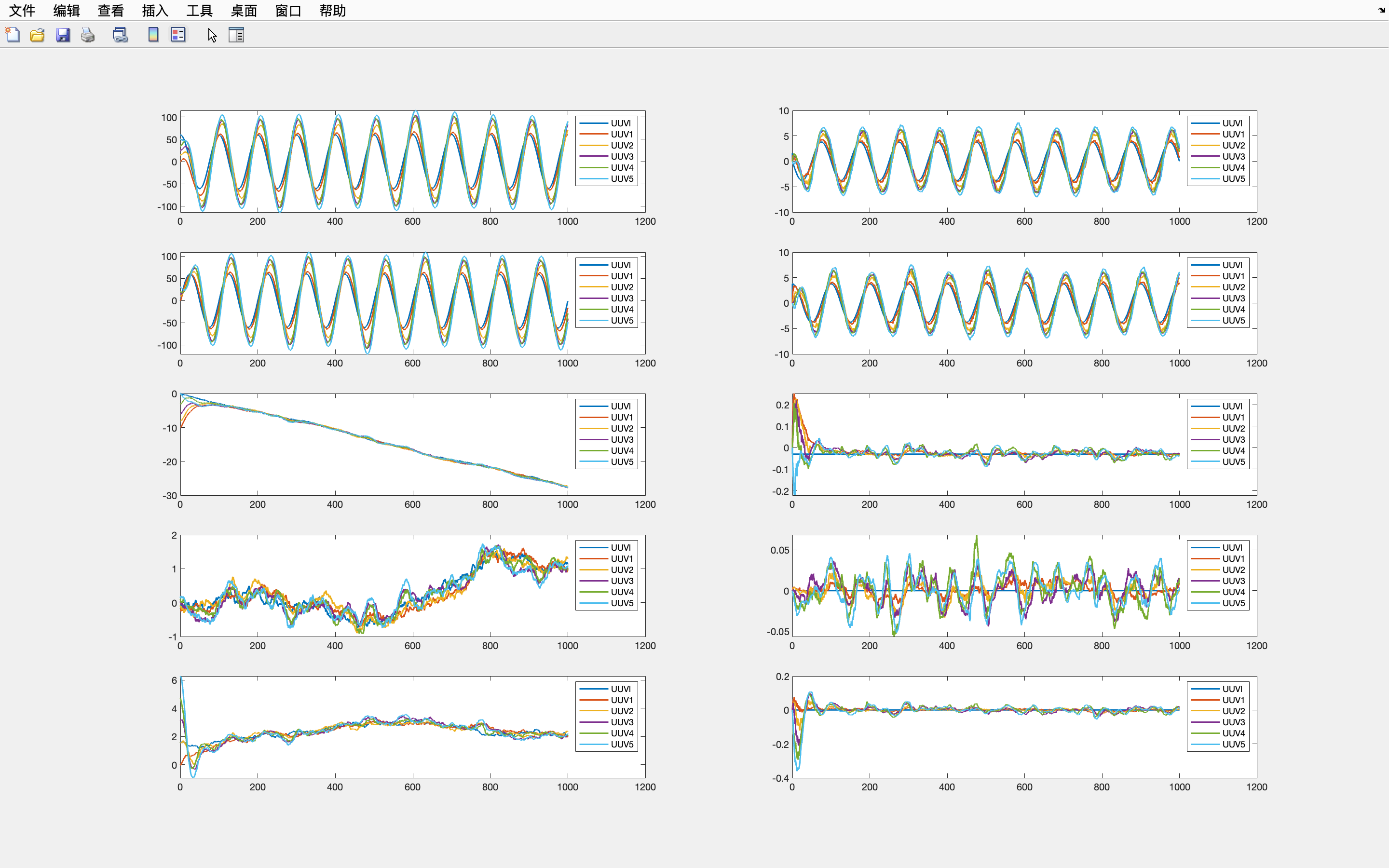The width and height of the screenshot is (1389, 868).
Task: Select the UUV3 legend entry in bottom-right plot
Action: pyautogui.click(x=1233, y=722)
